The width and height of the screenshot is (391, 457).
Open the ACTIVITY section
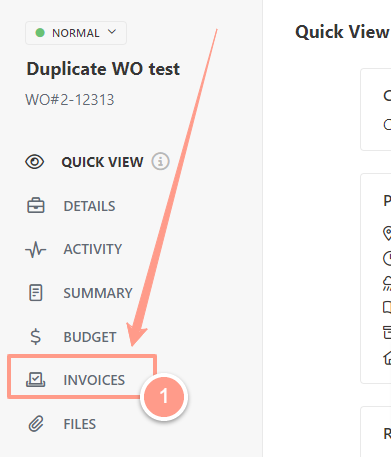click(x=93, y=249)
